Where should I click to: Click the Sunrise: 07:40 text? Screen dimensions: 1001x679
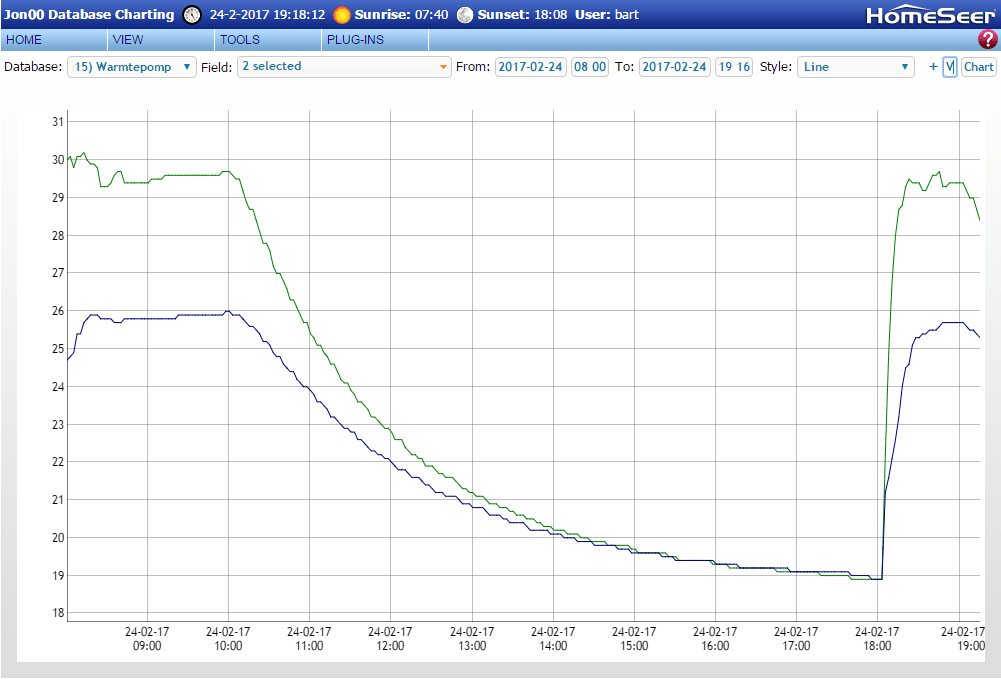tap(402, 15)
